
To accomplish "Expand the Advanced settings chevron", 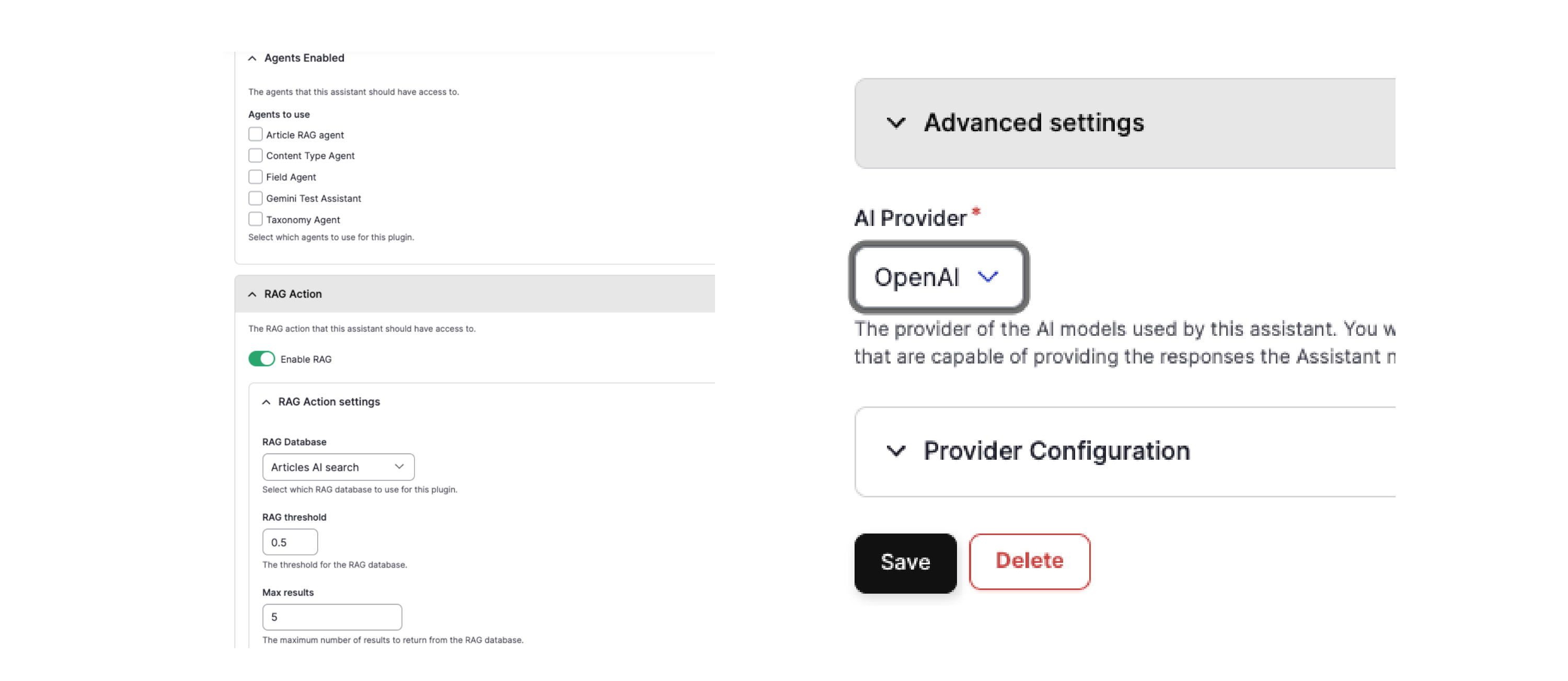I will pyautogui.click(x=895, y=123).
